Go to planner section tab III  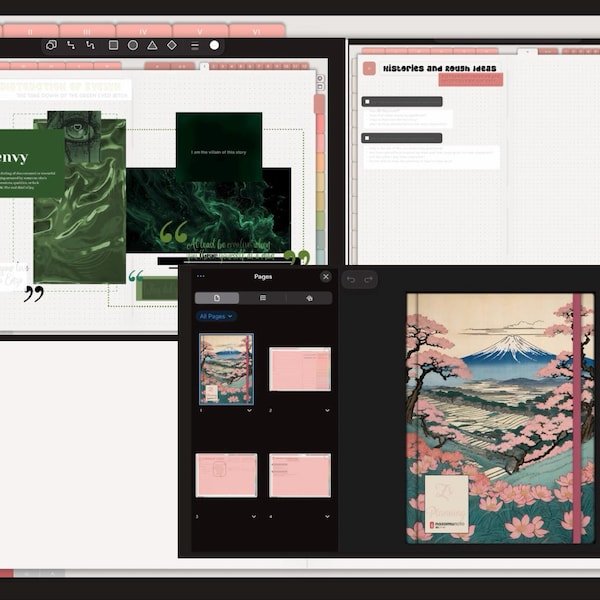87,31
